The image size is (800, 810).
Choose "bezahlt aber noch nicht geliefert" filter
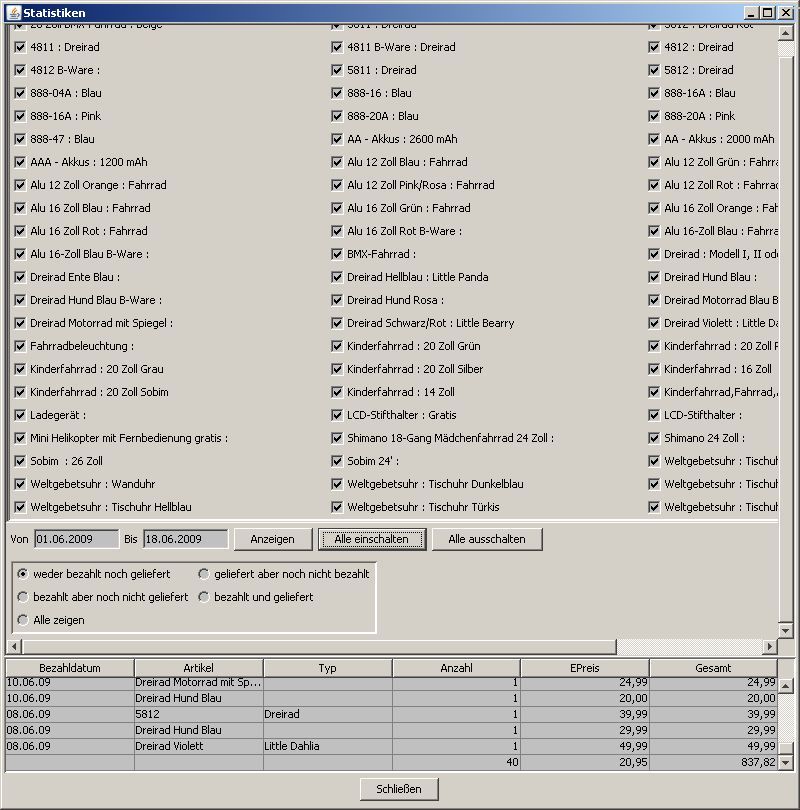[x=23, y=597]
